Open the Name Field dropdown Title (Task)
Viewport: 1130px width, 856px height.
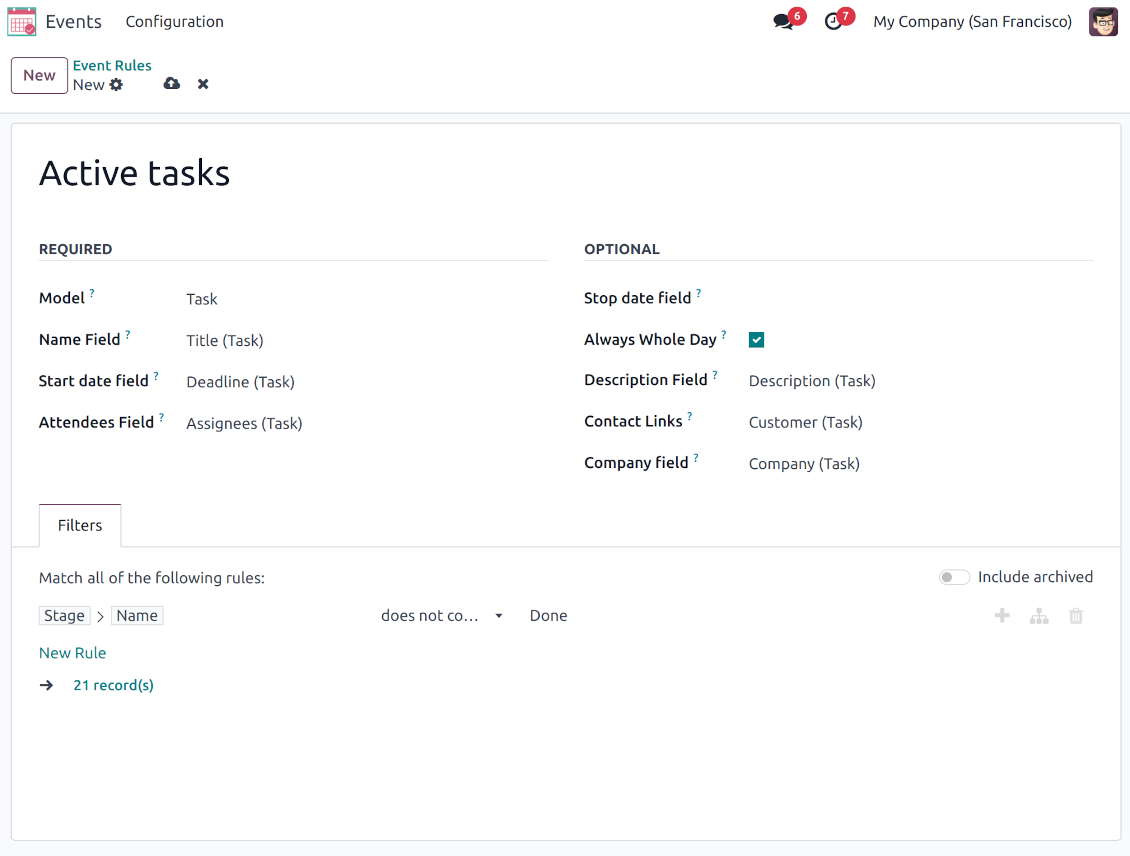point(366,340)
